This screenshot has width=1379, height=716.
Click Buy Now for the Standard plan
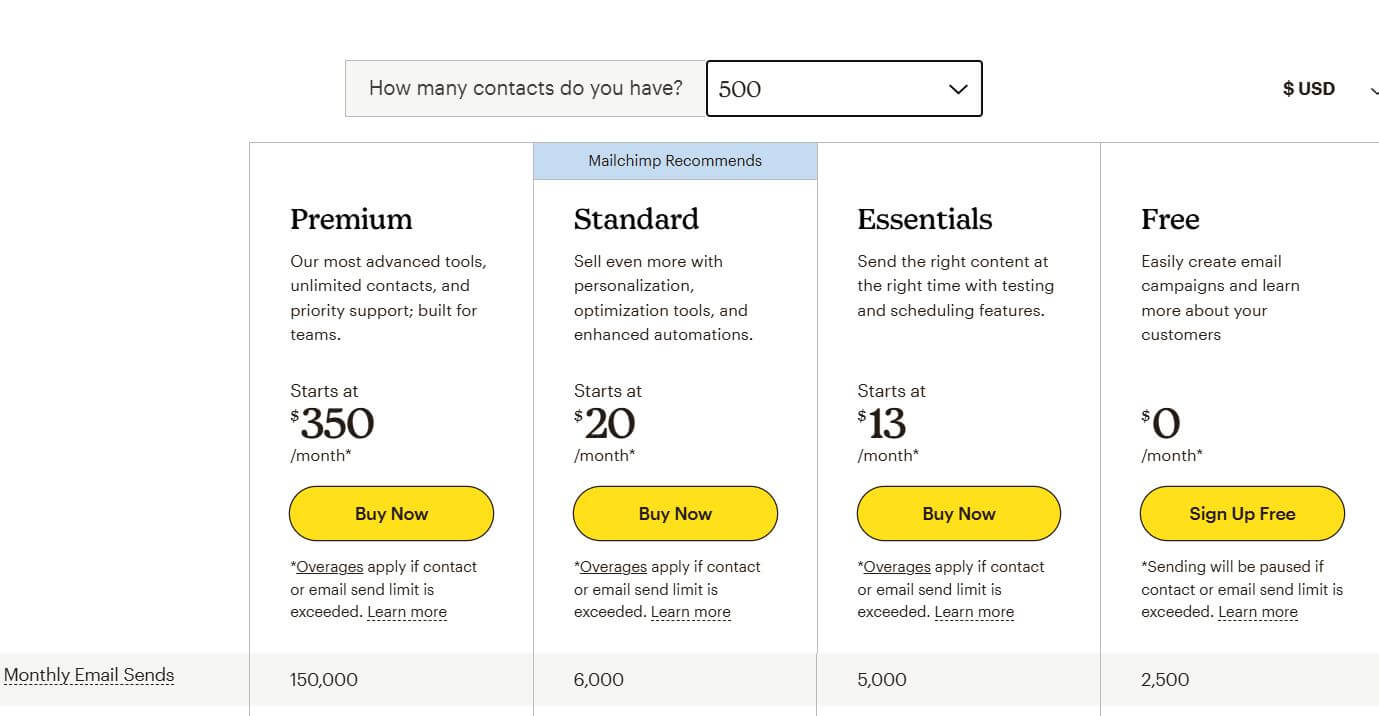675,513
